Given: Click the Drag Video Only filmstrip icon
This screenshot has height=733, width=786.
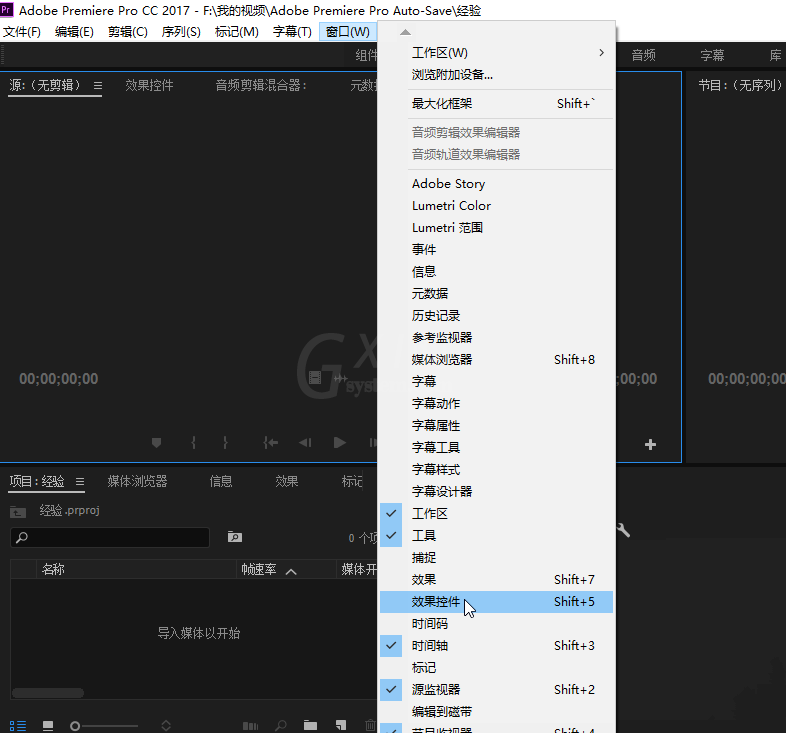Looking at the screenshot, I should pyautogui.click(x=315, y=378).
